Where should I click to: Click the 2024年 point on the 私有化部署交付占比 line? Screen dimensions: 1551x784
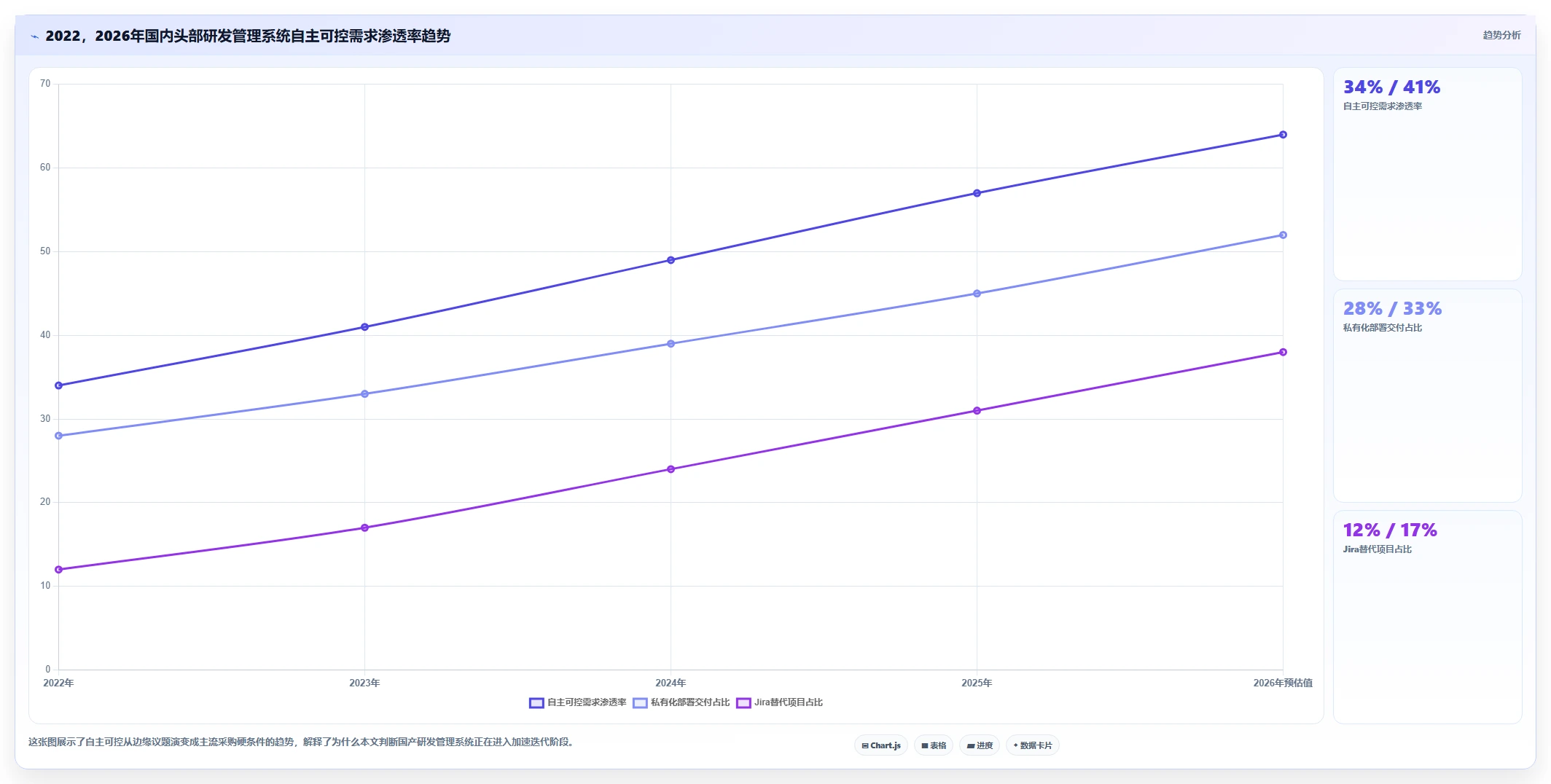click(671, 344)
